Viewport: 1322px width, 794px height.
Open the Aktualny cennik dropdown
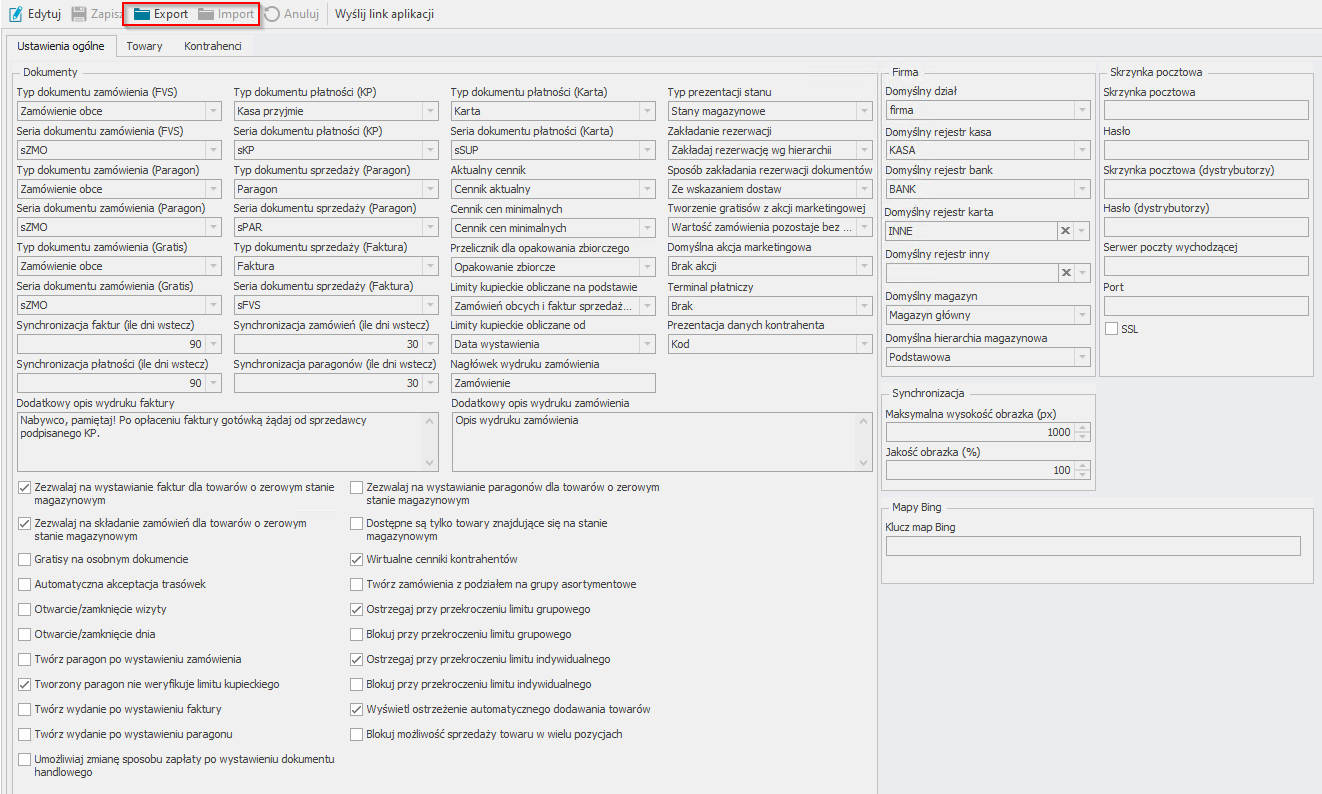point(647,189)
